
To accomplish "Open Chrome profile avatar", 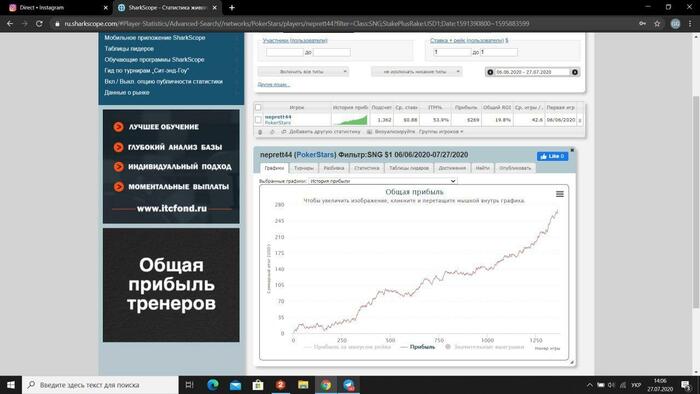I will (675, 24).
